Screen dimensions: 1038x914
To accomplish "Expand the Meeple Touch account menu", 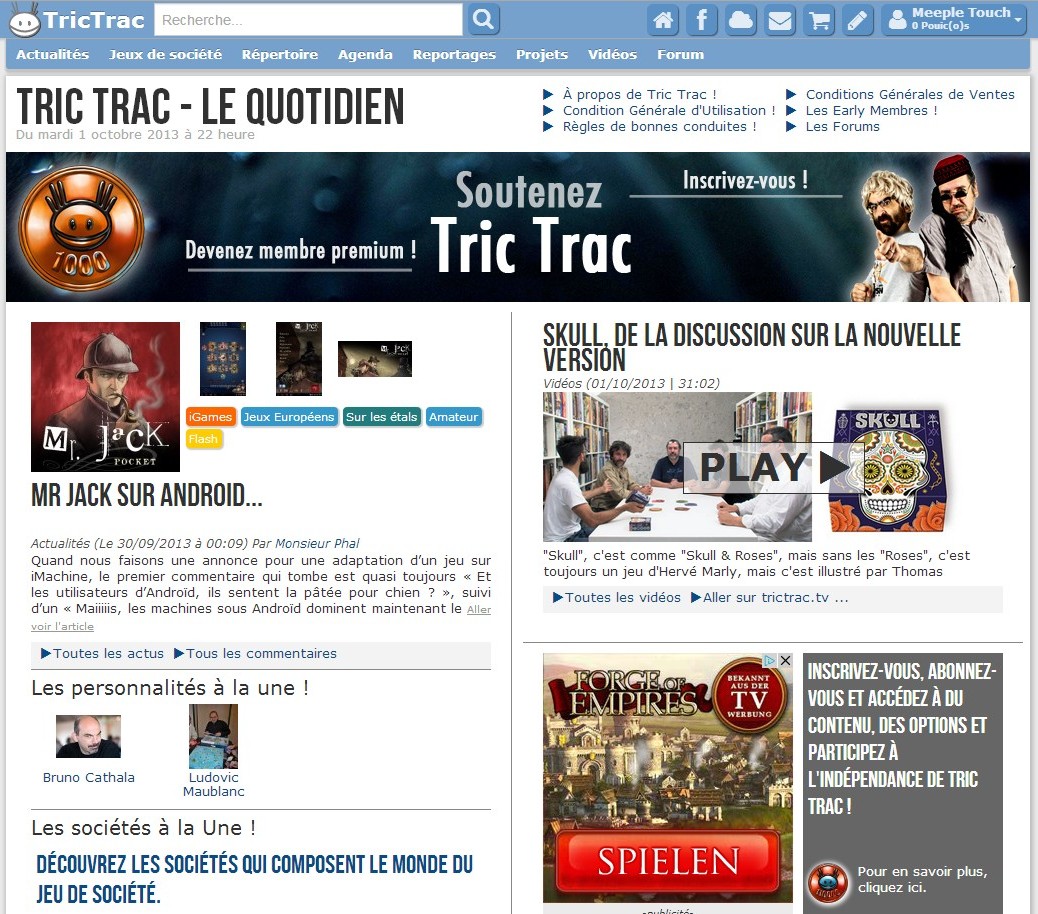I will pos(954,20).
